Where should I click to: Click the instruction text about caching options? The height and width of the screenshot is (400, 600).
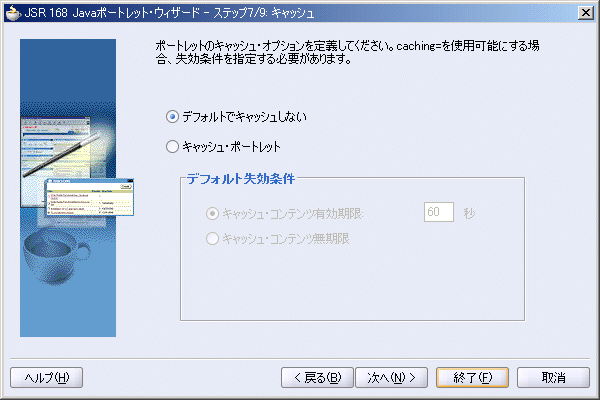[347, 52]
